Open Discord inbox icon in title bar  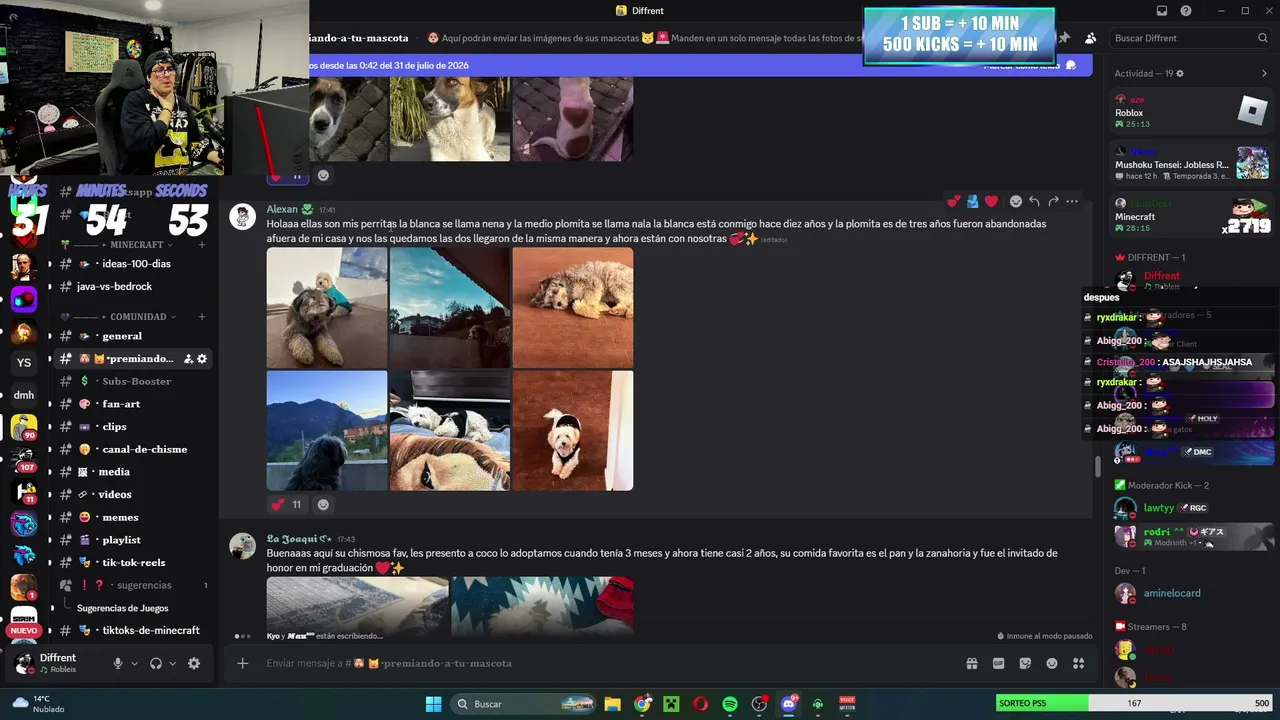point(1162,11)
